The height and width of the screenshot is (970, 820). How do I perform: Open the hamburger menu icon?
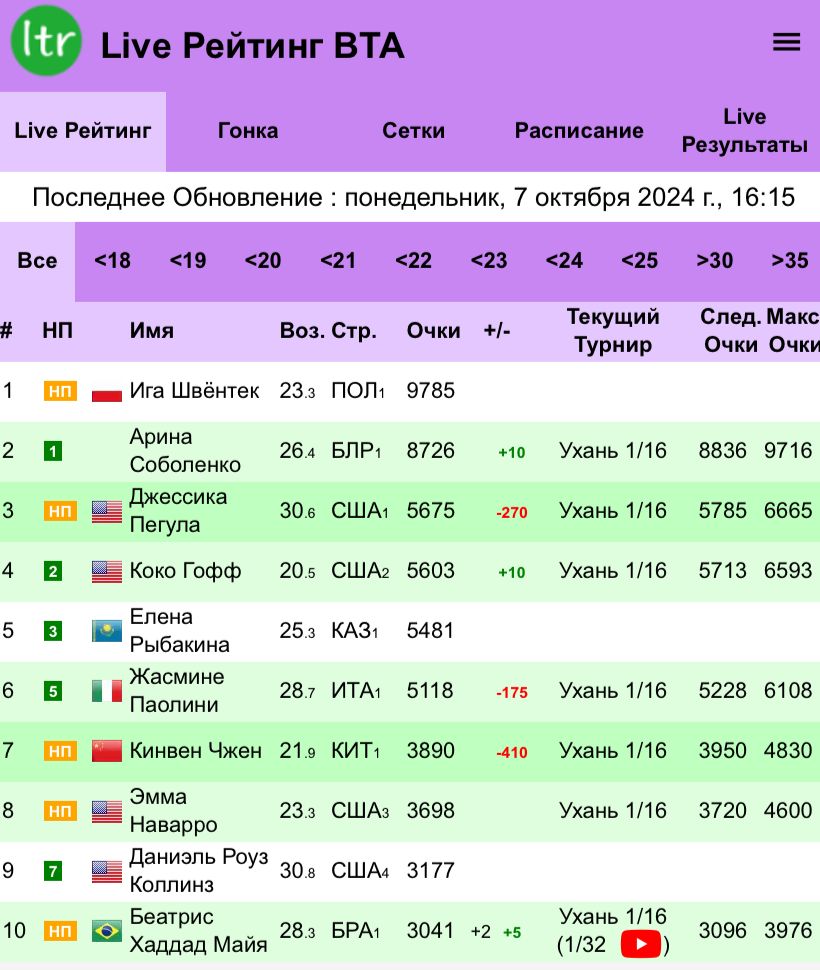tap(787, 42)
